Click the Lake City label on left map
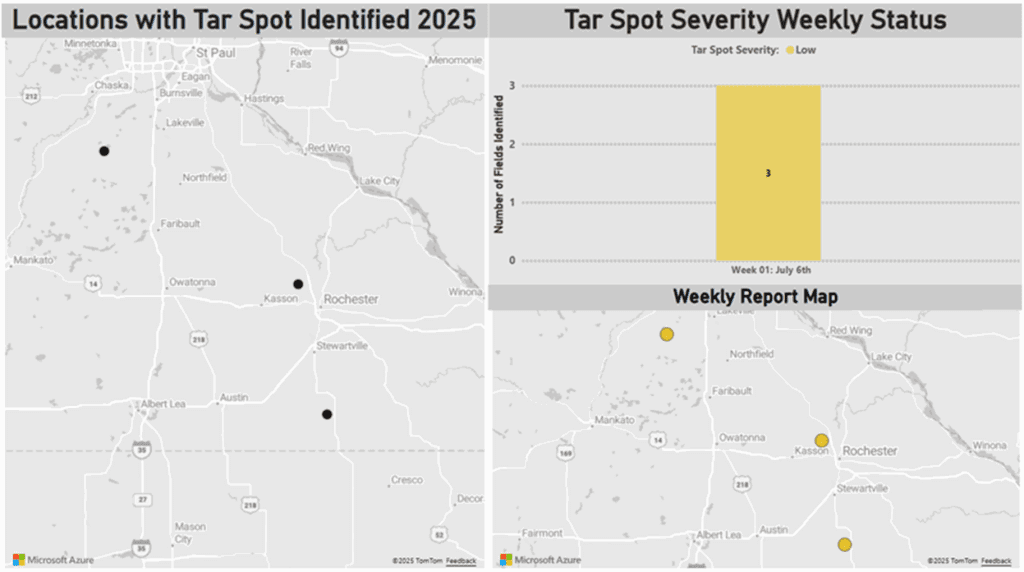Screen dimensions: 1024x572 click(x=379, y=181)
